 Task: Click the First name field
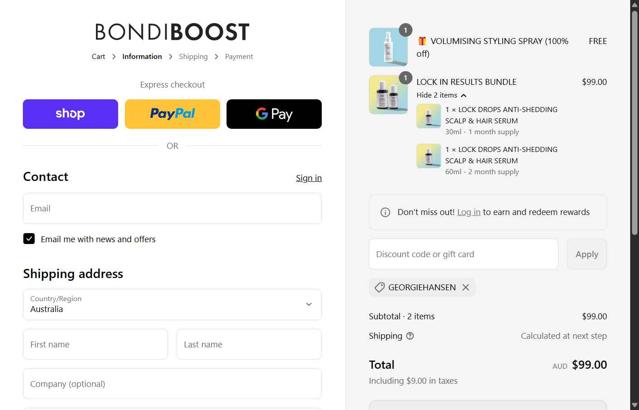[95, 344]
